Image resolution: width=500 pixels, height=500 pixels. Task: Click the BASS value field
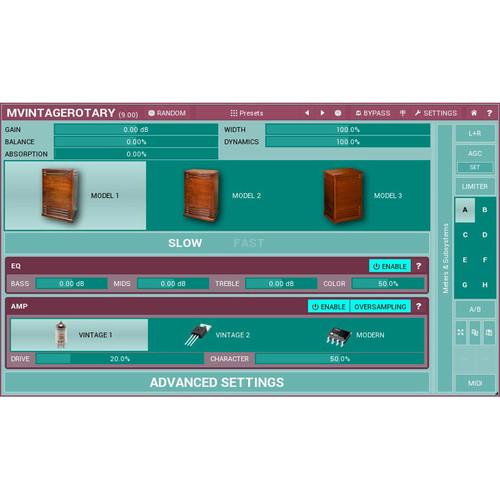[72, 284]
